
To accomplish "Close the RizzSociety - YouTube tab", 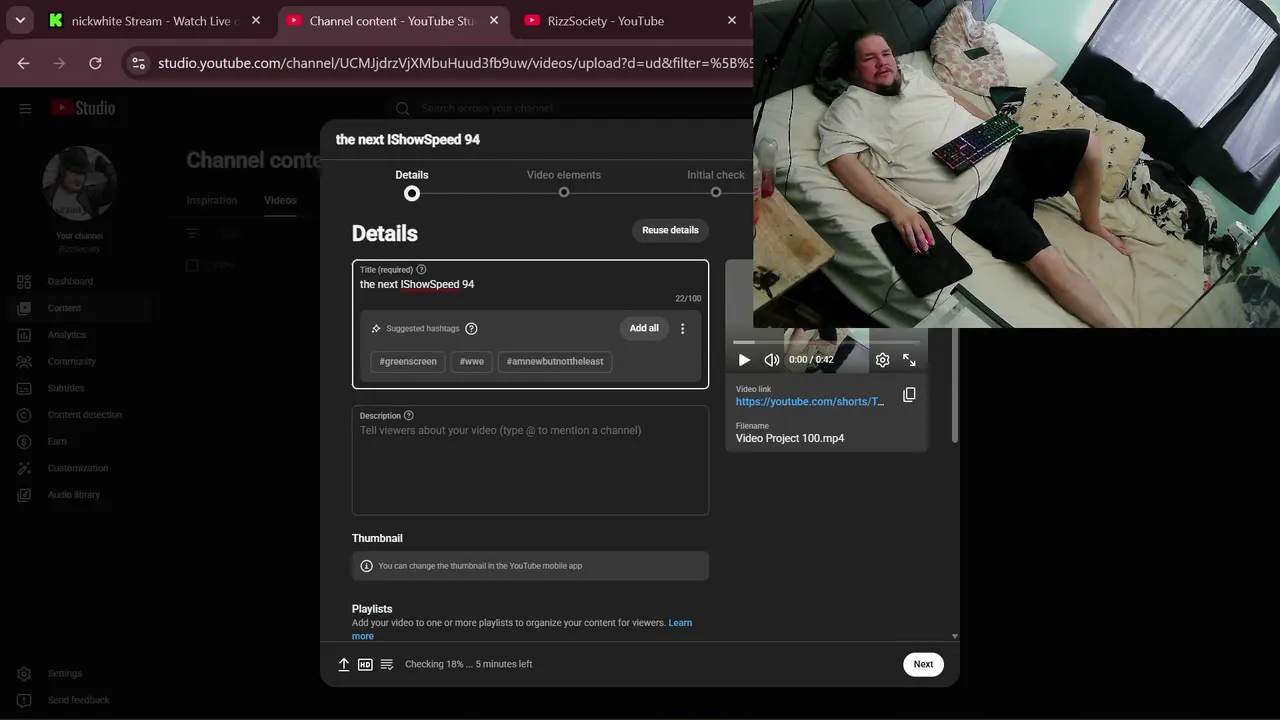I will point(732,20).
